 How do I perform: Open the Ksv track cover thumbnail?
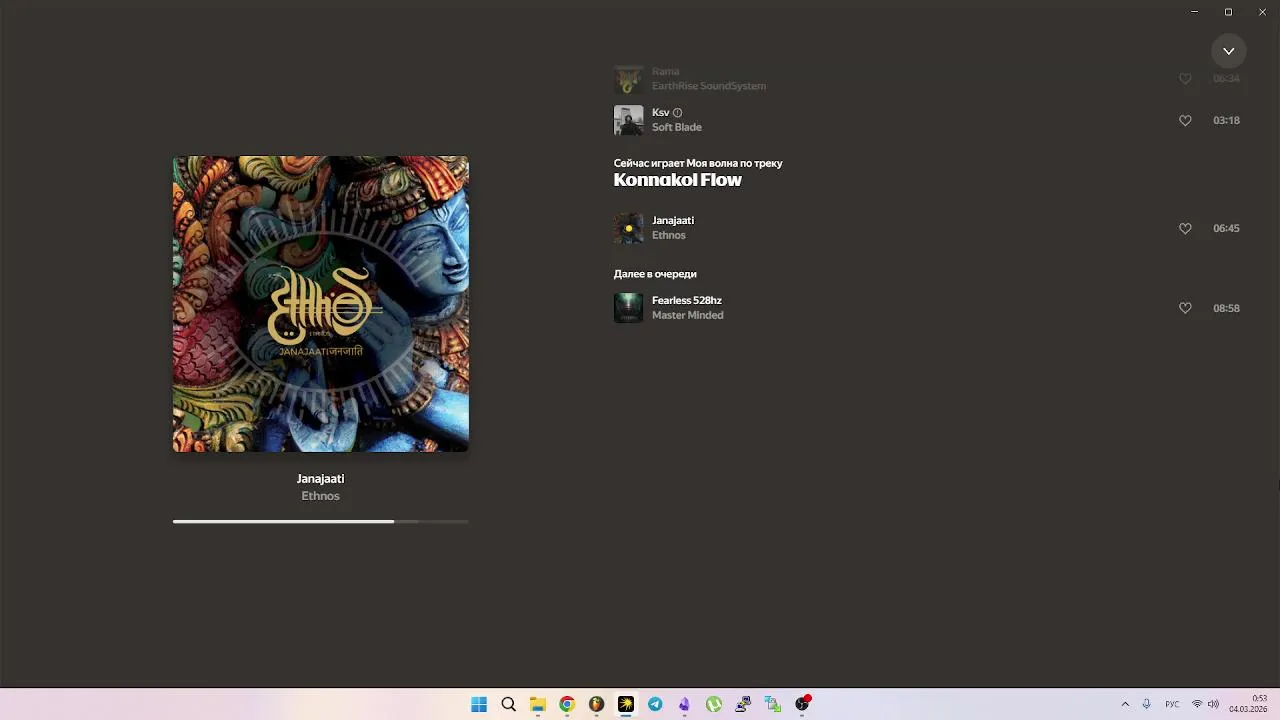coord(628,120)
